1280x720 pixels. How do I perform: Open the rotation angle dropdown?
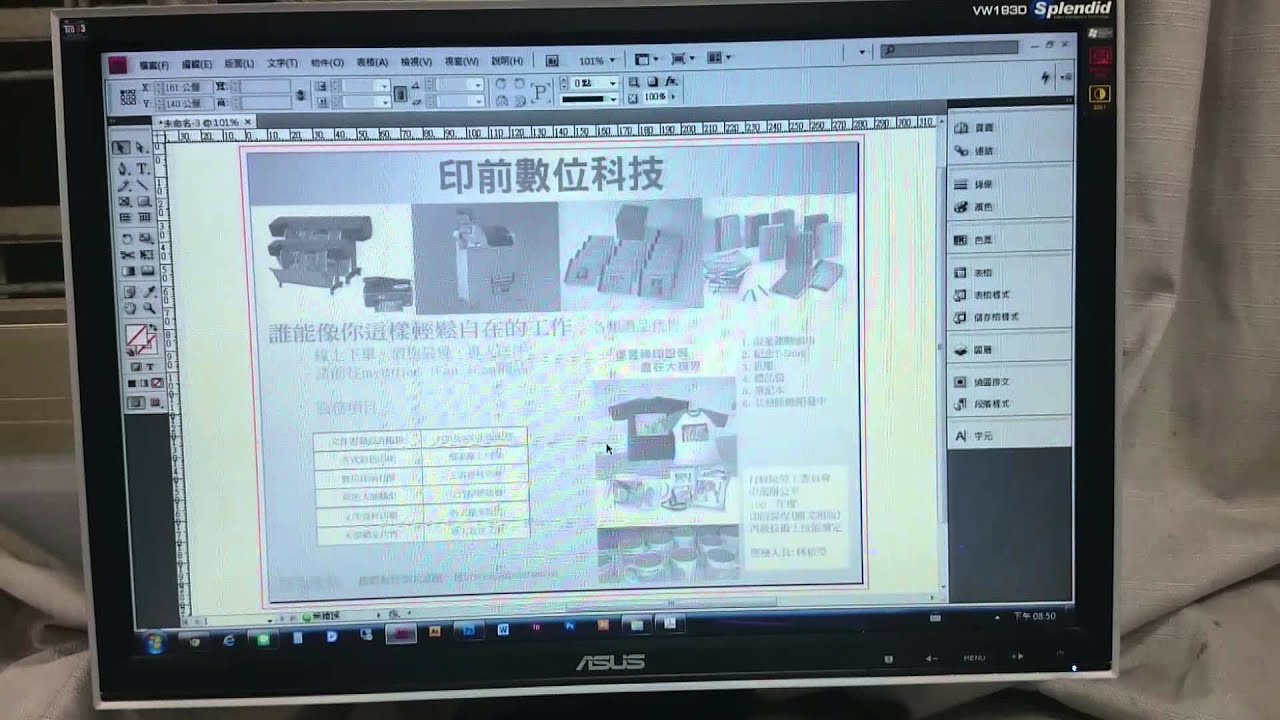(478, 85)
